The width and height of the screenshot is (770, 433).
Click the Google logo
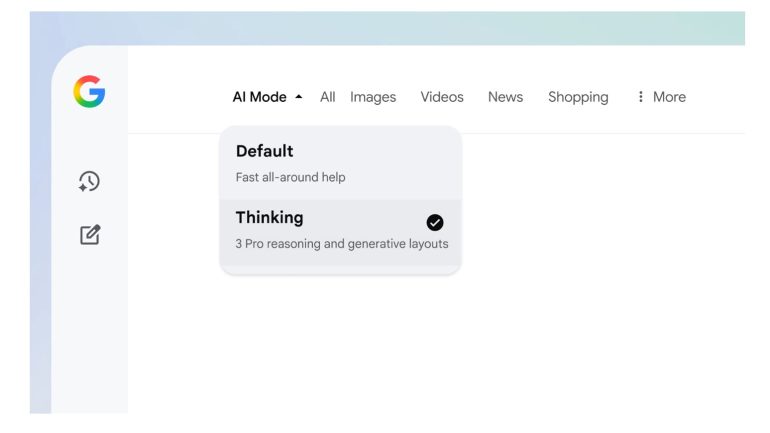tap(89, 92)
